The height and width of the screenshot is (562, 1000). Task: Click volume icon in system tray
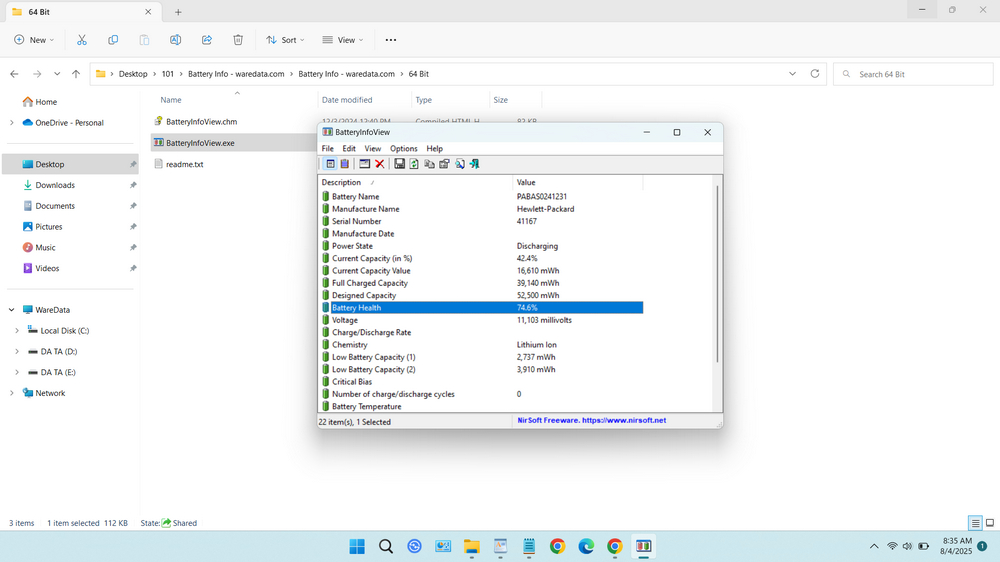tap(908, 546)
